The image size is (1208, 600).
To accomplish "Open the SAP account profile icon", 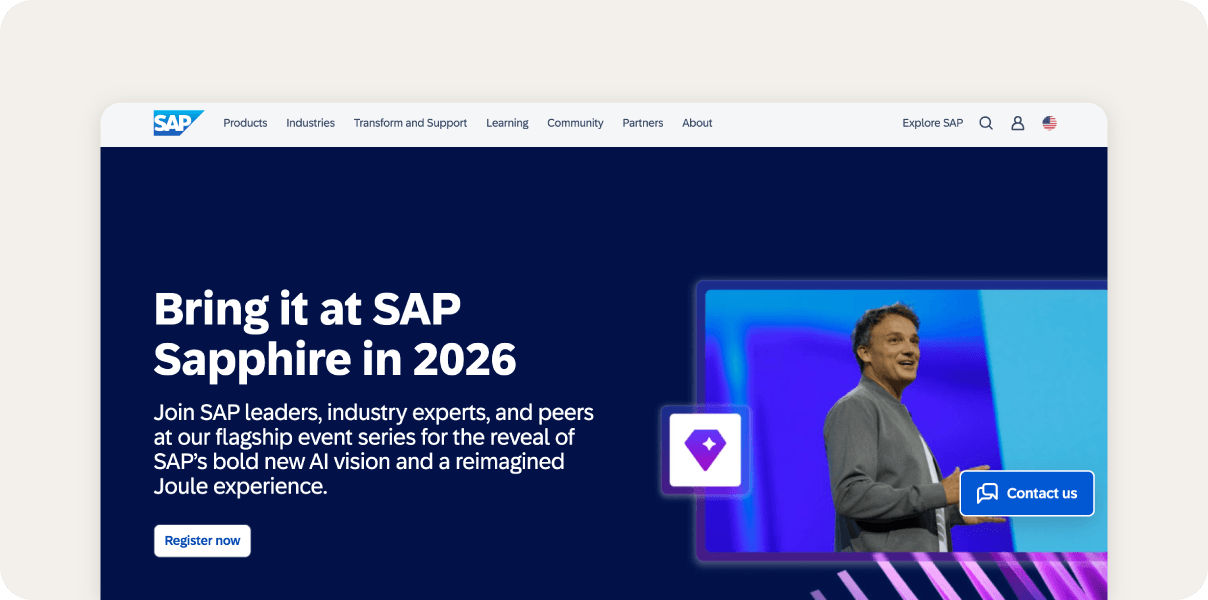I will pyautogui.click(x=1018, y=123).
